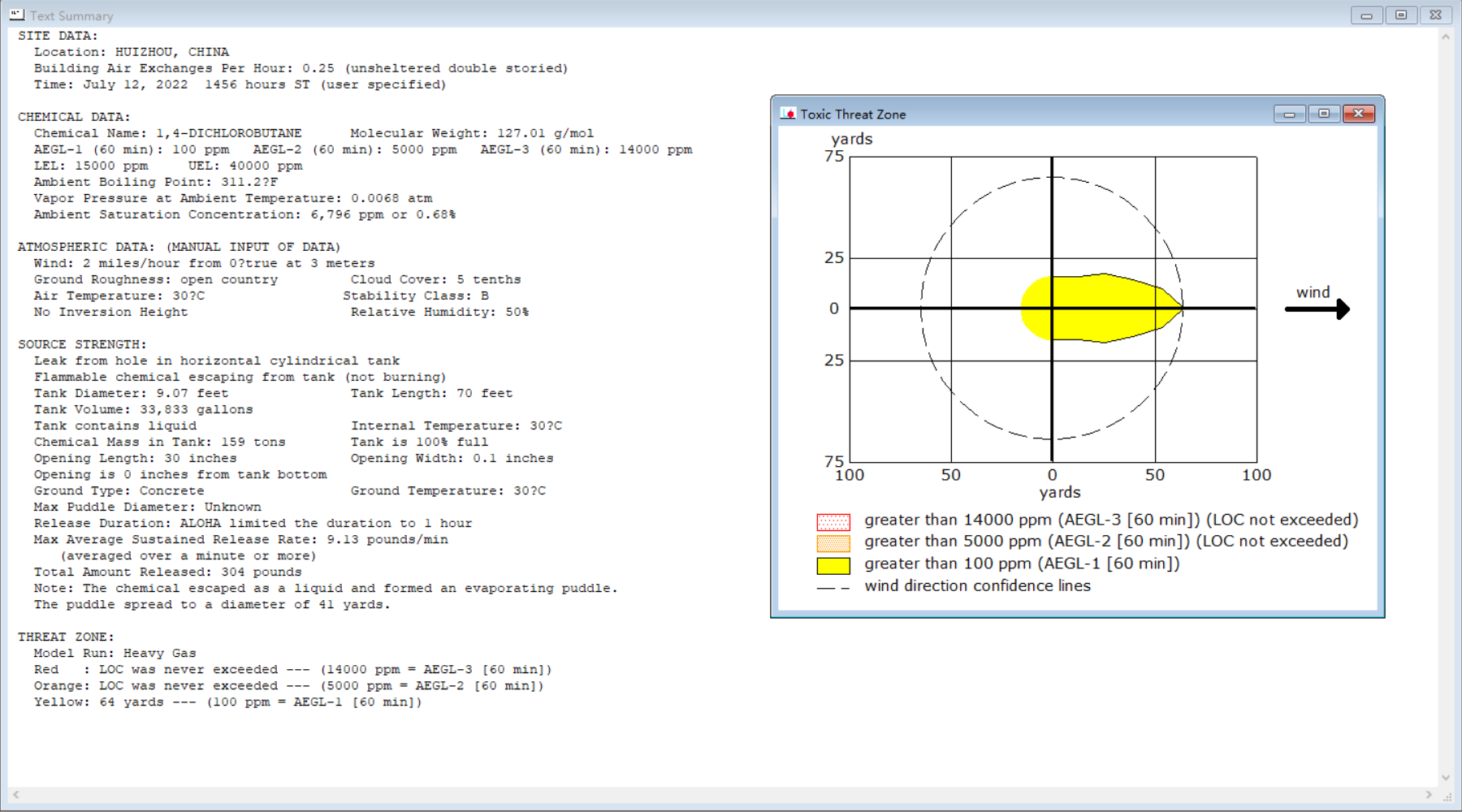This screenshot has height=812, width=1462.
Task: Click the "Yellow: 64 yards" threat zone line
Action: pyautogui.click(x=228, y=702)
